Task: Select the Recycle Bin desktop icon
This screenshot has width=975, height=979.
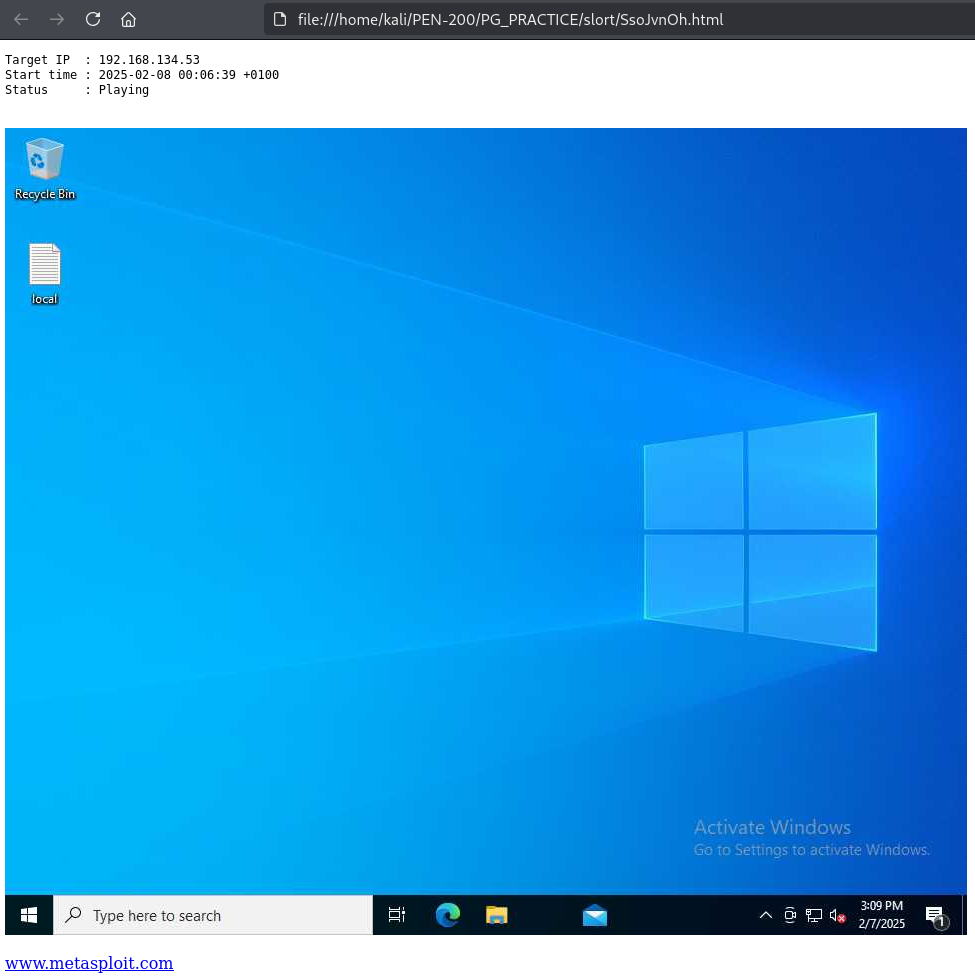Action: (x=44, y=169)
